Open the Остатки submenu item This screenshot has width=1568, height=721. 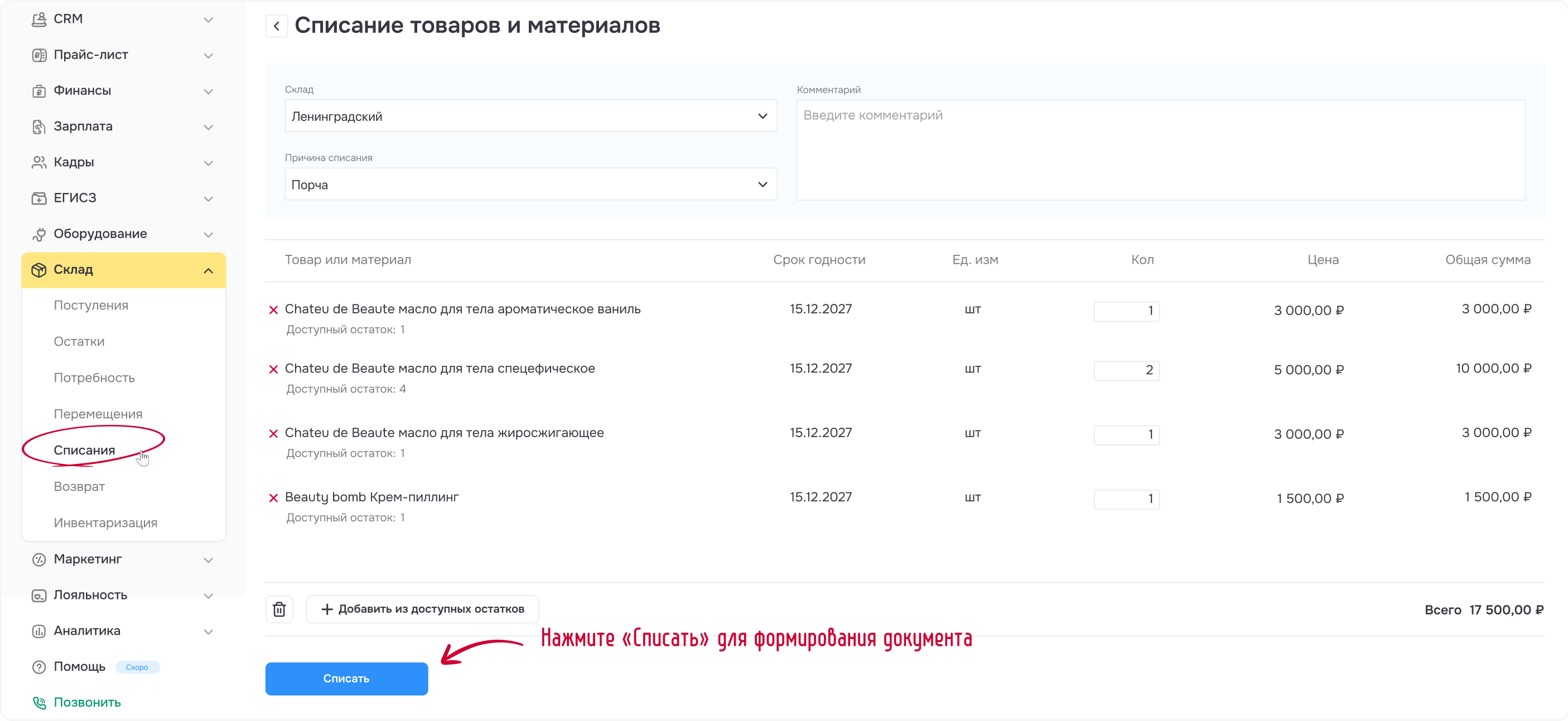pyautogui.click(x=79, y=342)
